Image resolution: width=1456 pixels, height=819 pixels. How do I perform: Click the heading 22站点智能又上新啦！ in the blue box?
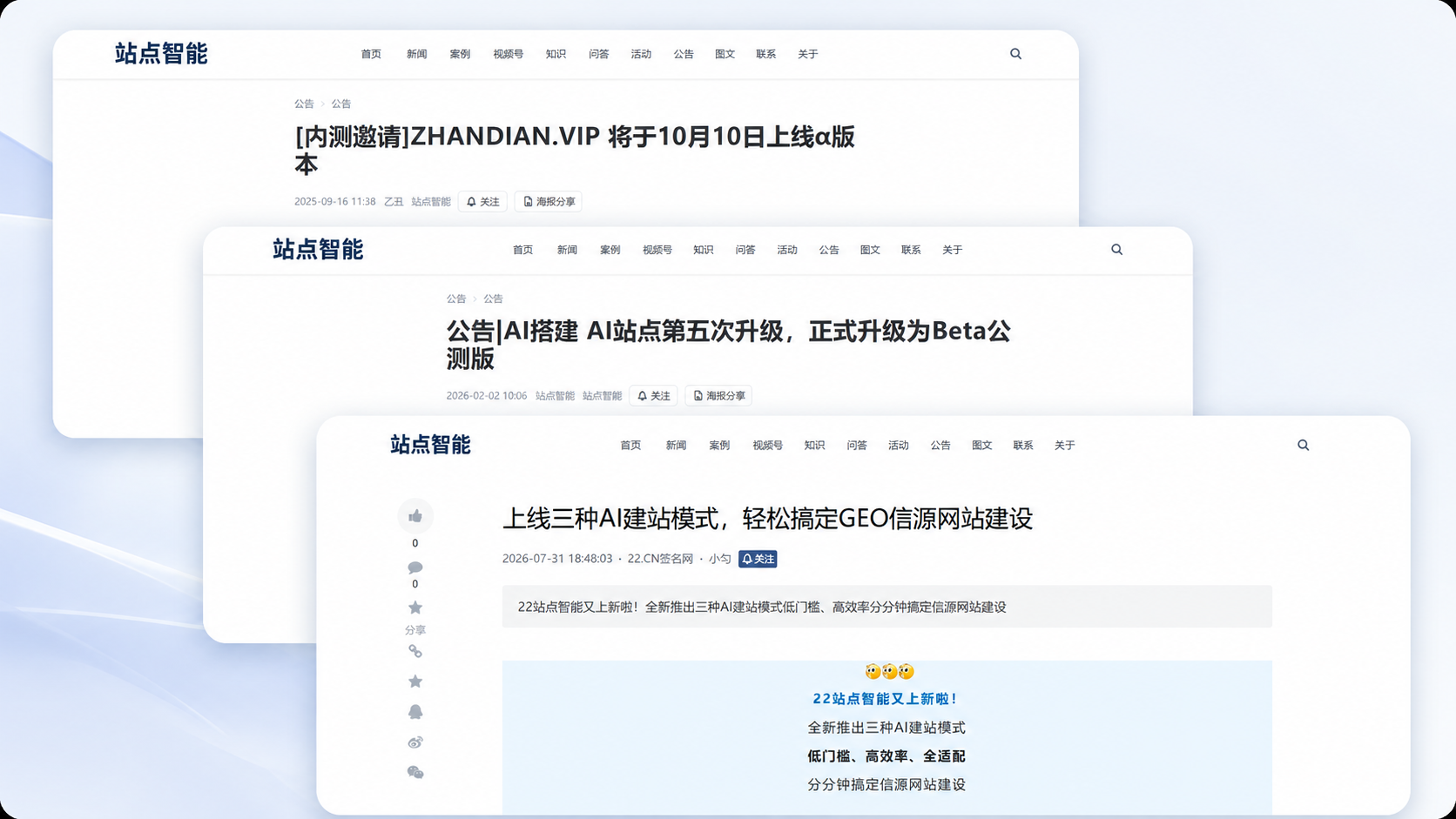click(886, 699)
